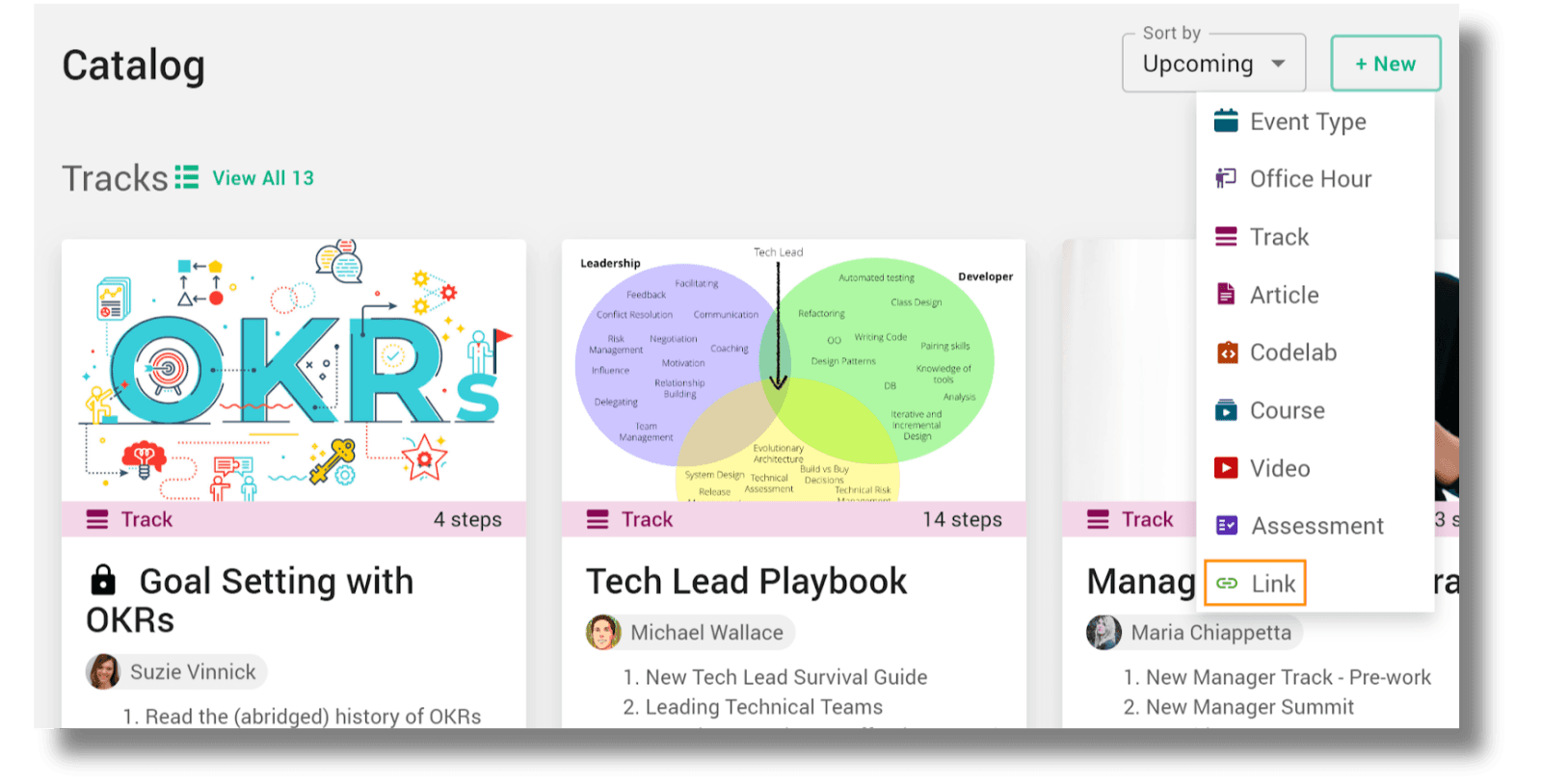The width and height of the screenshot is (1542, 784).
Task: Click Suzie Vinnick's avatar
Action: pyautogui.click(x=104, y=671)
